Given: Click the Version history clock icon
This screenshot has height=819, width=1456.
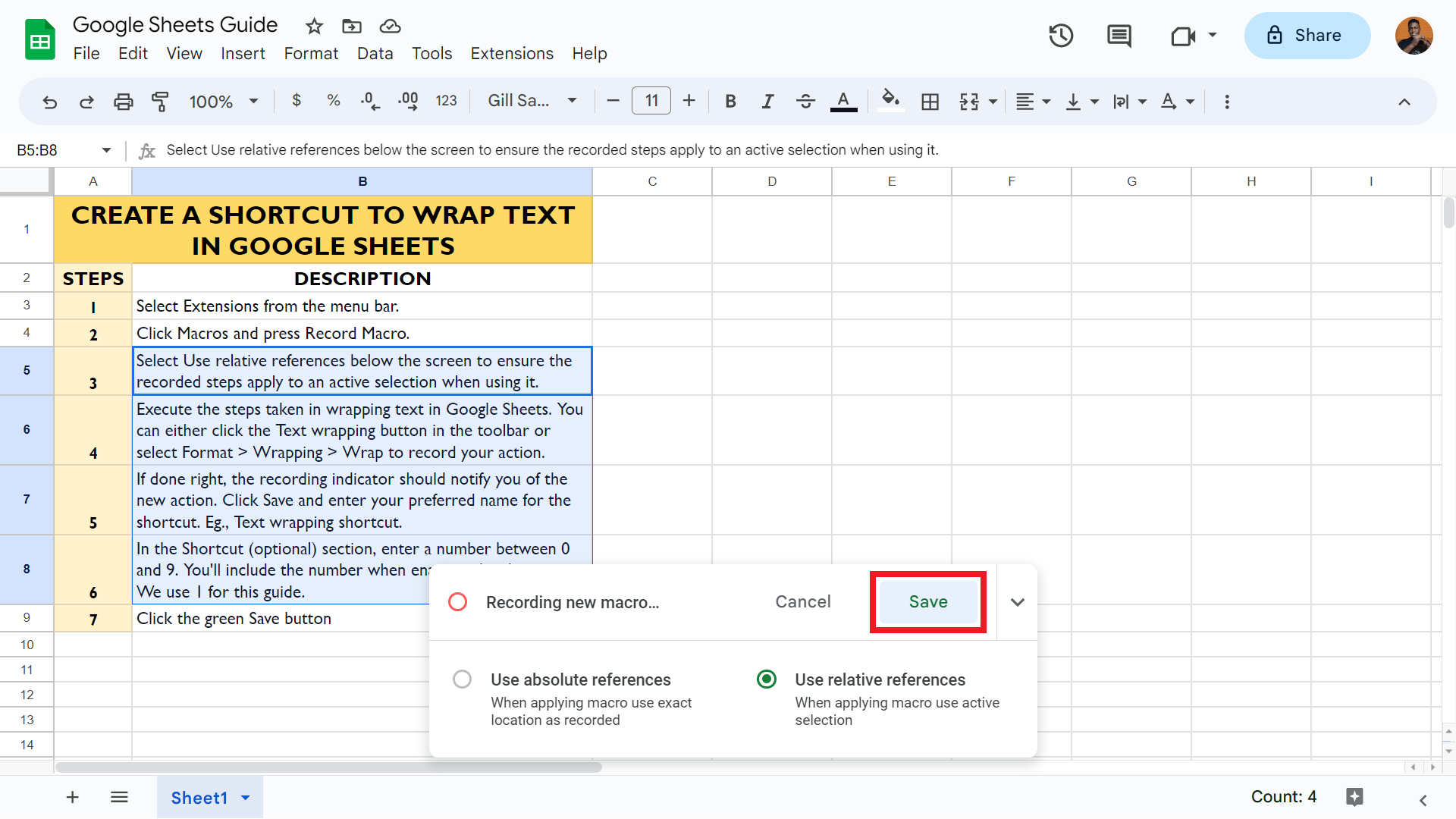Looking at the screenshot, I should (x=1061, y=36).
